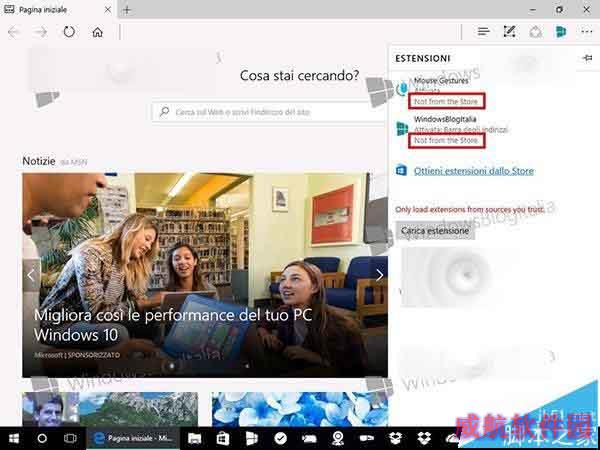
Task: Open the Store icon on taskbar
Action: click(x=223, y=439)
